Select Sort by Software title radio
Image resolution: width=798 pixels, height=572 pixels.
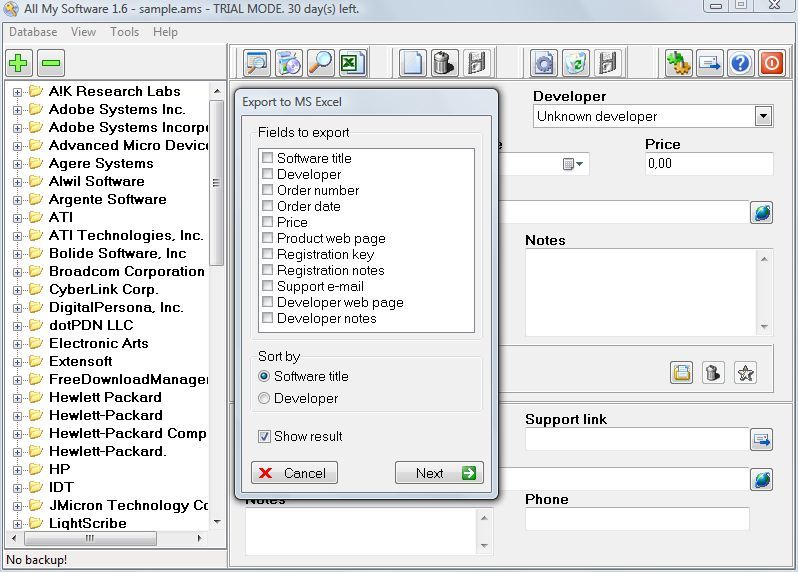pyautogui.click(x=264, y=376)
